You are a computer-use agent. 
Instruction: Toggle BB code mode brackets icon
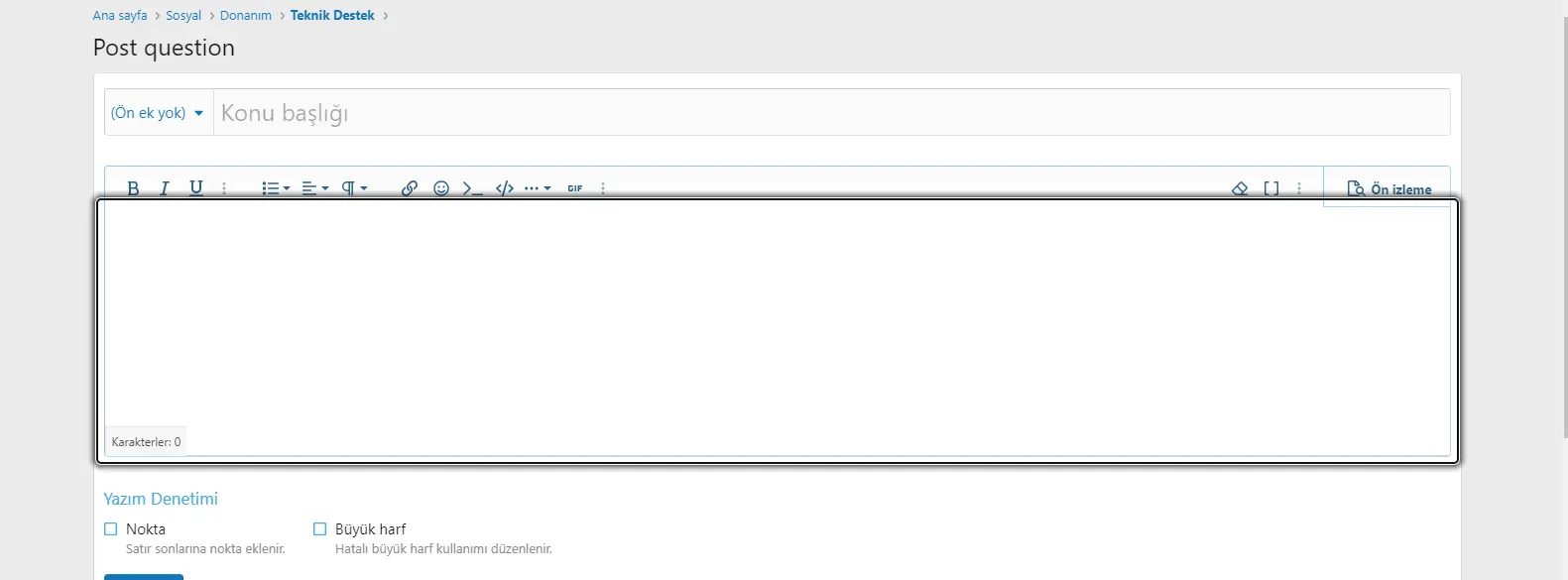[x=1271, y=188]
